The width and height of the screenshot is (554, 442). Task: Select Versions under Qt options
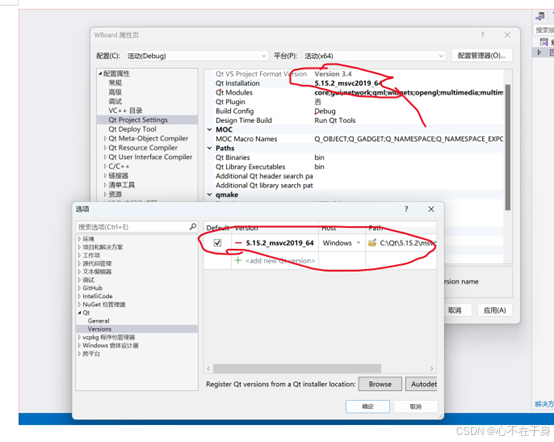[x=100, y=329]
